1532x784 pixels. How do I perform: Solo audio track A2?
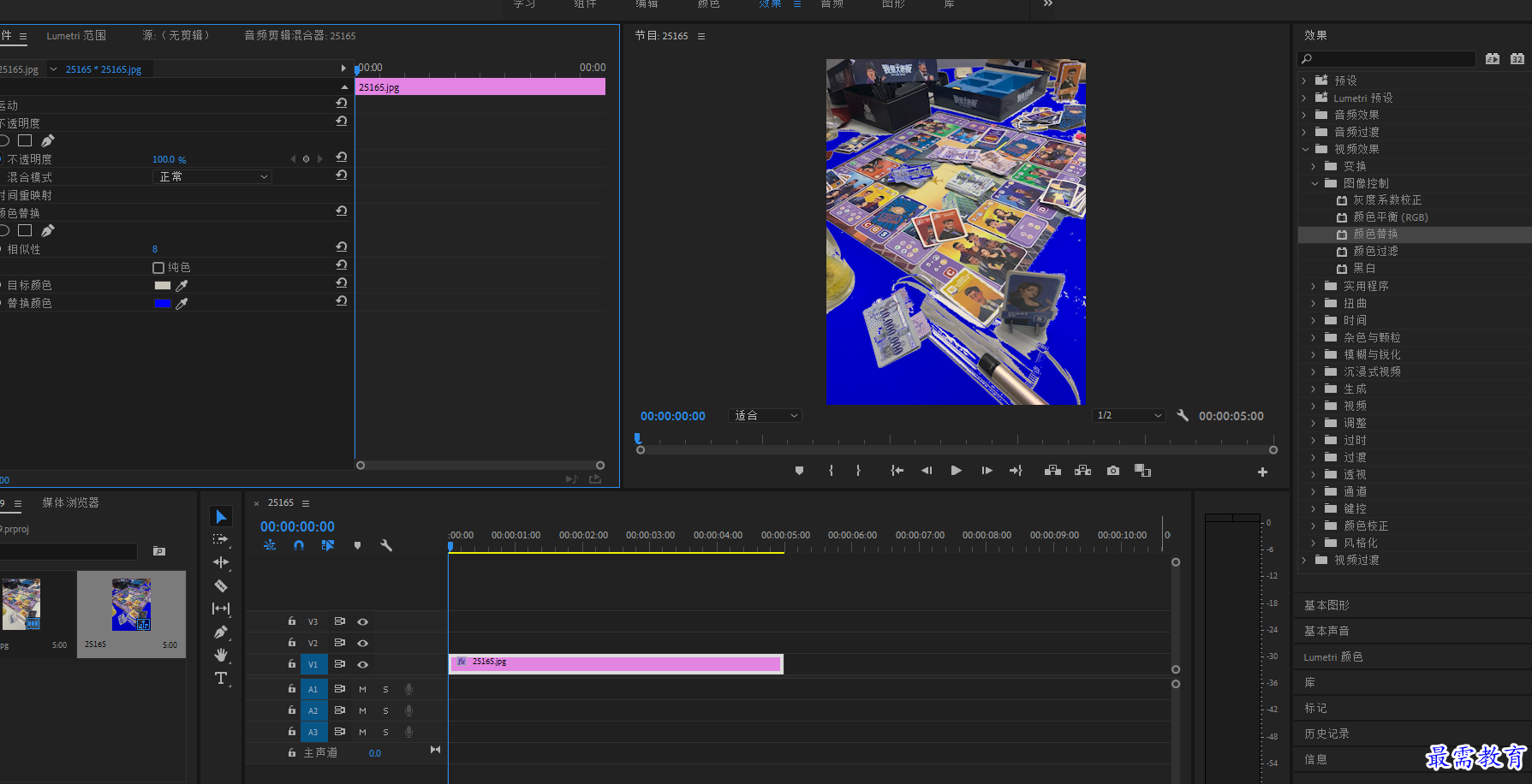(x=385, y=710)
